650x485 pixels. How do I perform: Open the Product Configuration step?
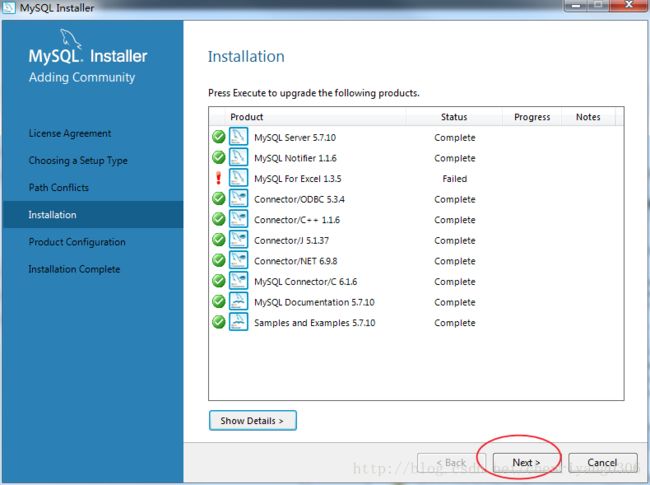coord(77,242)
